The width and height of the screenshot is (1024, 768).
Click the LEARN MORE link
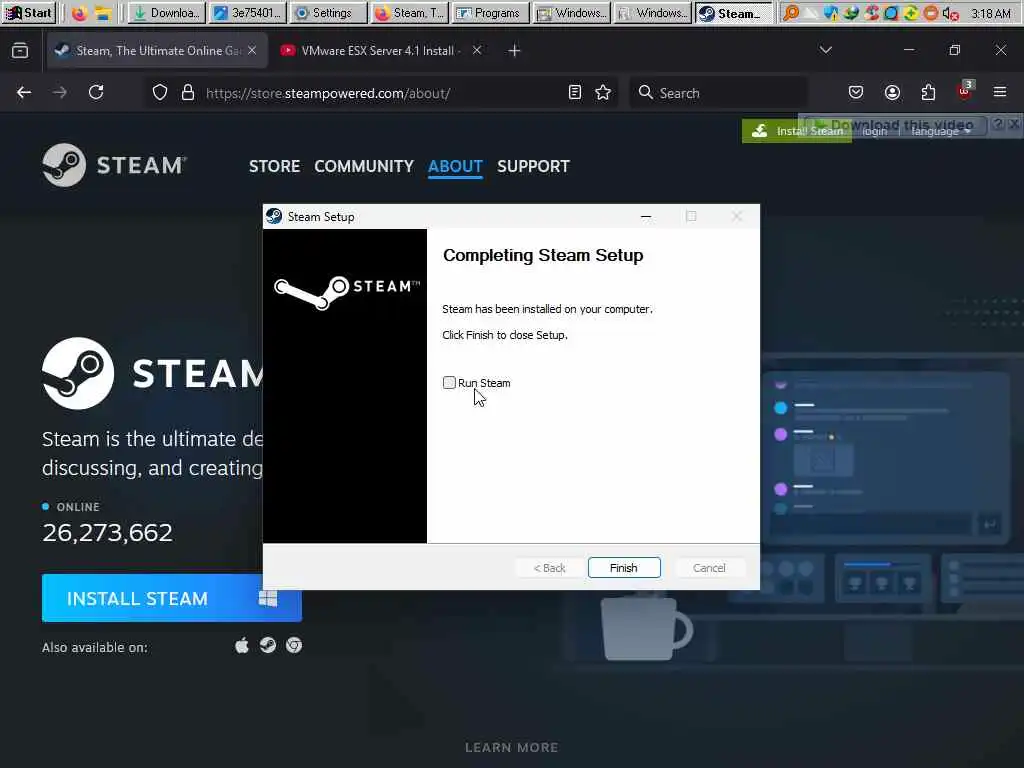[511, 747]
